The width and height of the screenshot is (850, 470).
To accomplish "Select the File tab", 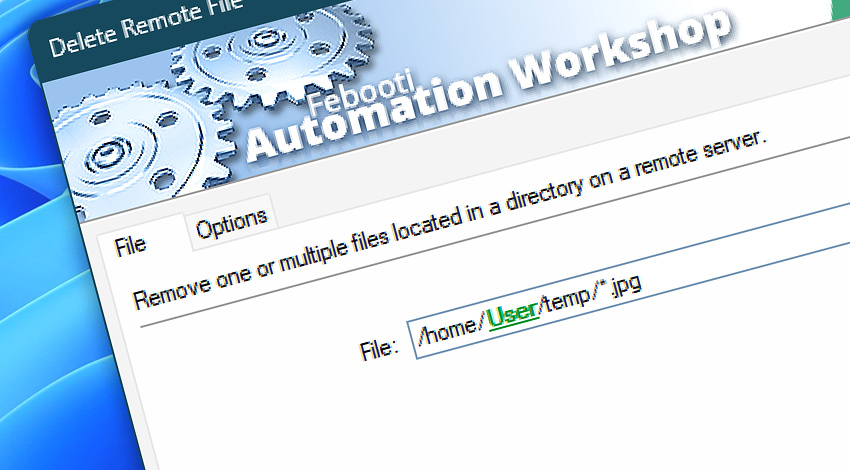I will pyautogui.click(x=131, y=247).
